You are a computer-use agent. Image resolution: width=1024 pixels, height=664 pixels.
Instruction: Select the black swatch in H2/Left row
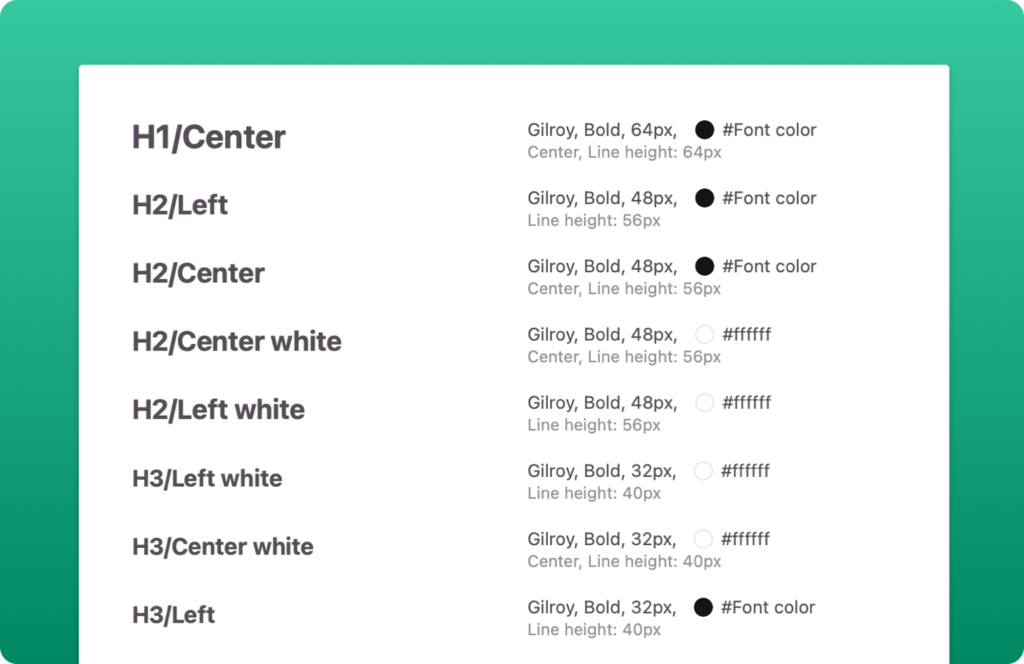click(704, 198)
